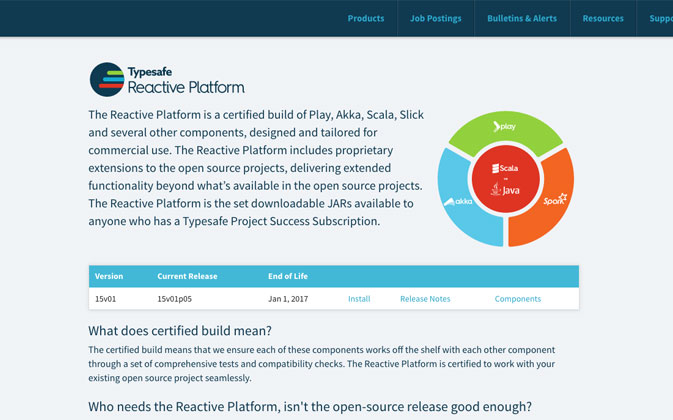Click 'What does certified build mean?' heading

[x=180, y=331]
